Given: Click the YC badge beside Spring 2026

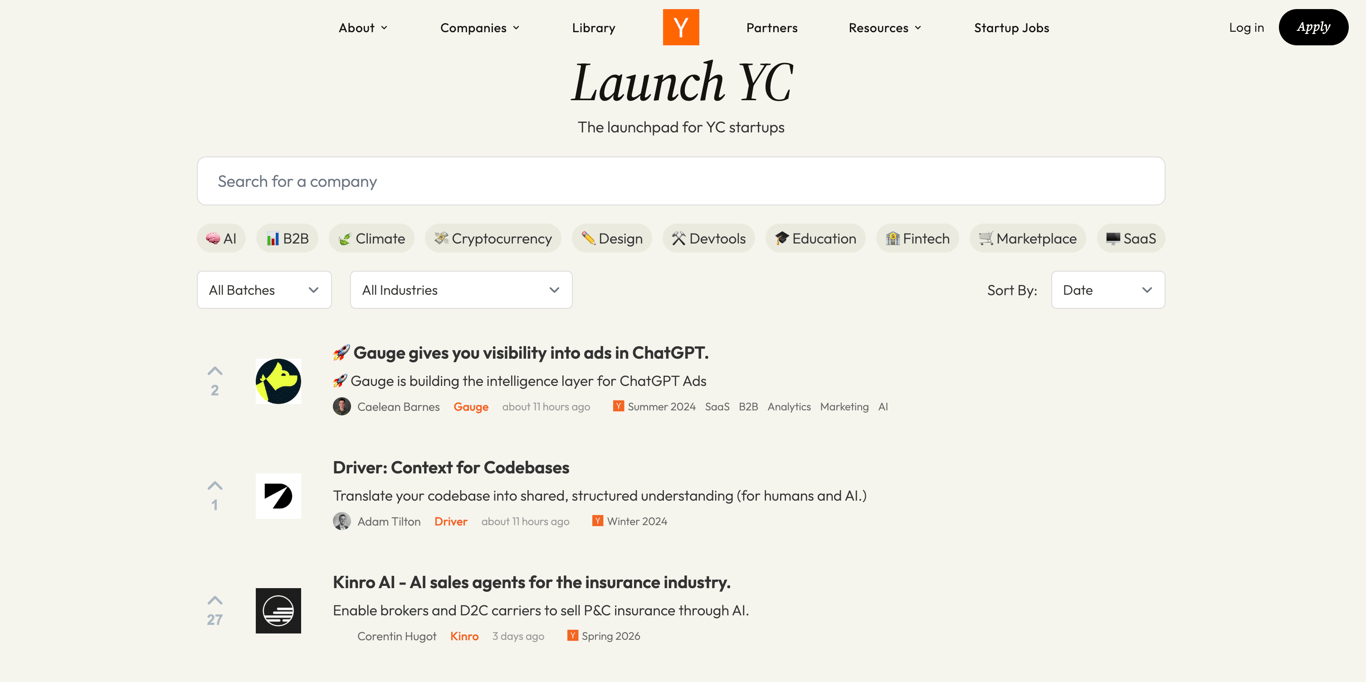Looking at the screenshot, I should (x=572, y=636).
